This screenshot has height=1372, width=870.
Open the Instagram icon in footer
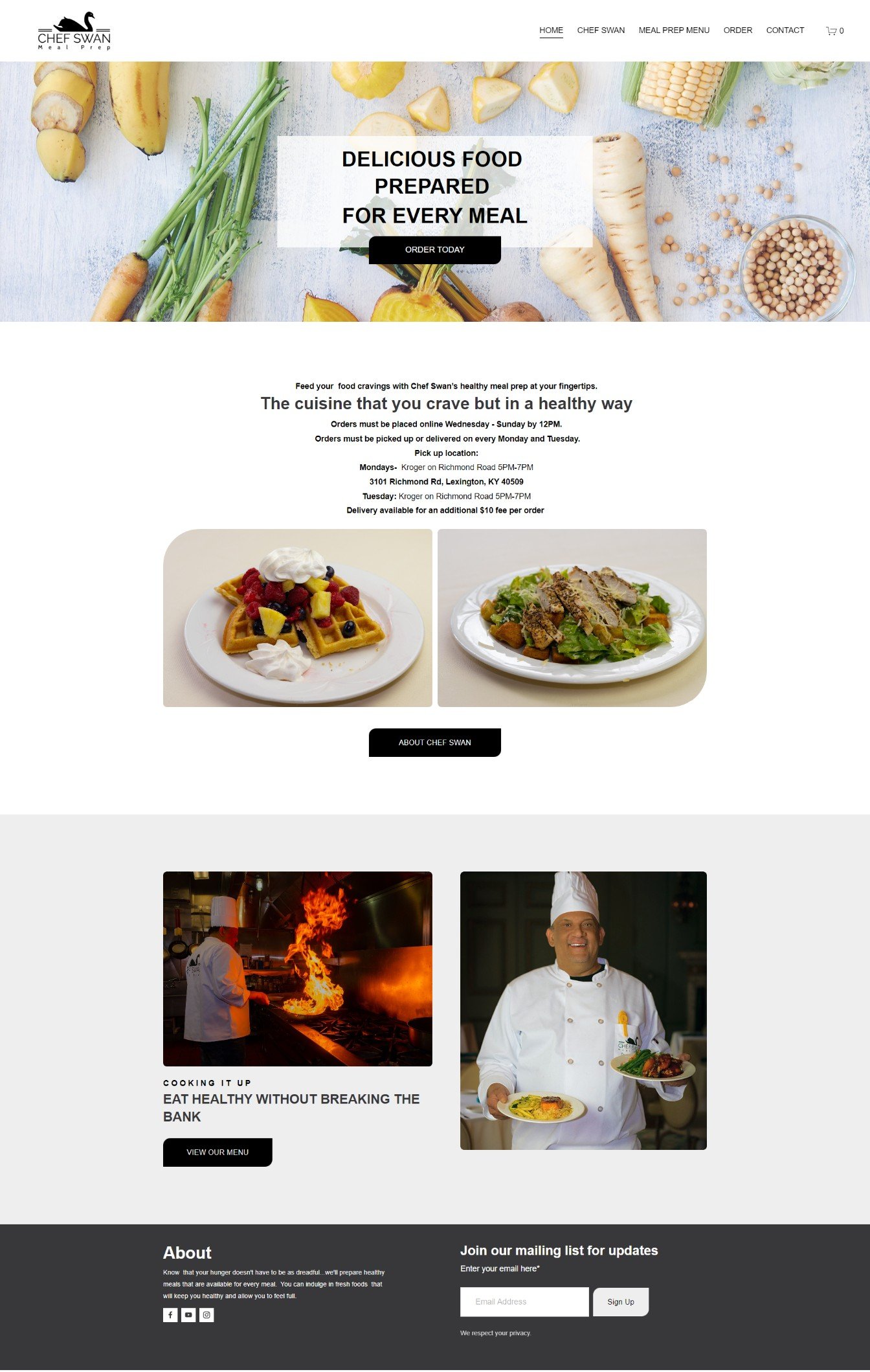point(206,1315)
